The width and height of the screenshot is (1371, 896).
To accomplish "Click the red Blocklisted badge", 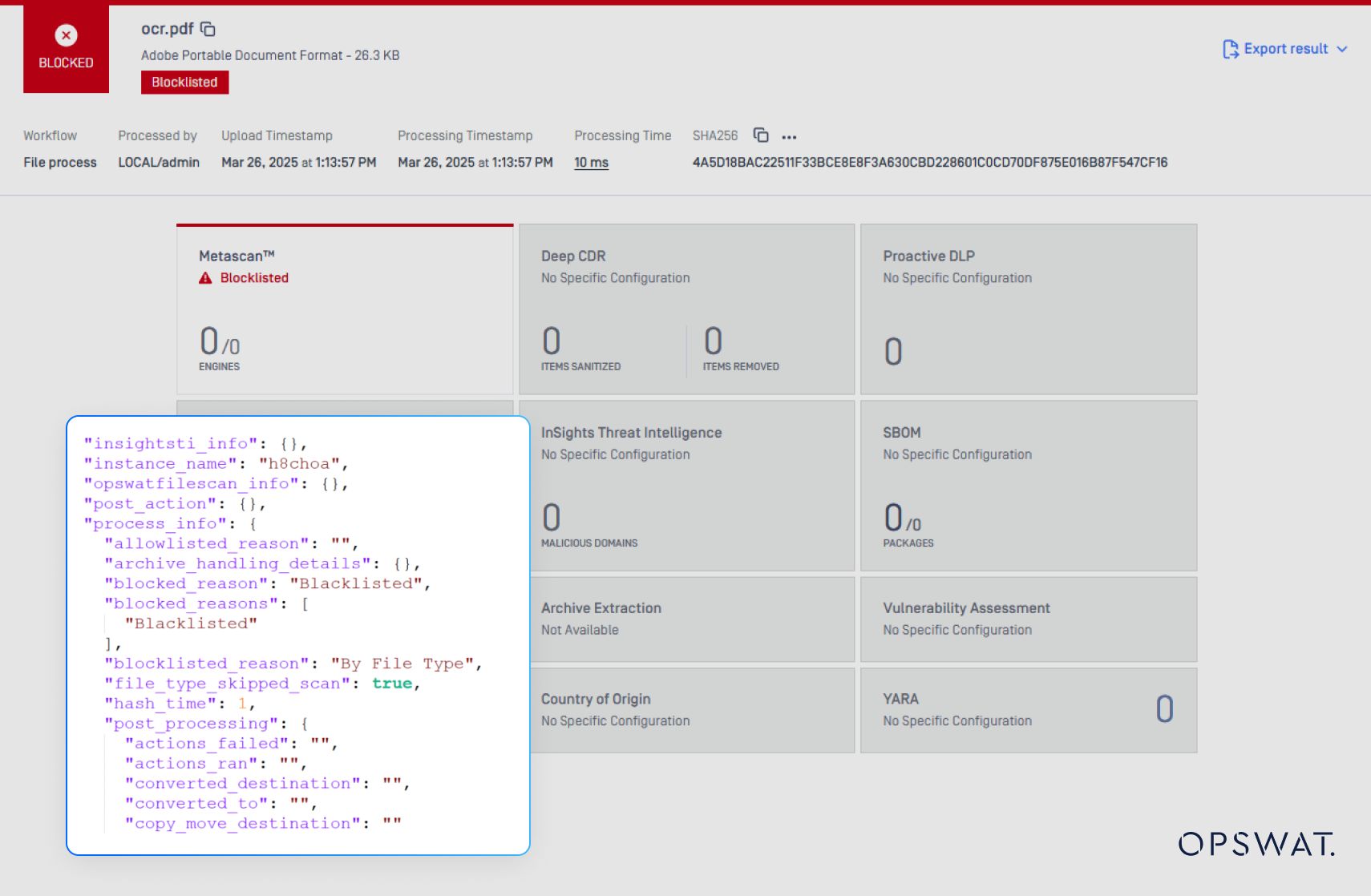I will 184,83.
